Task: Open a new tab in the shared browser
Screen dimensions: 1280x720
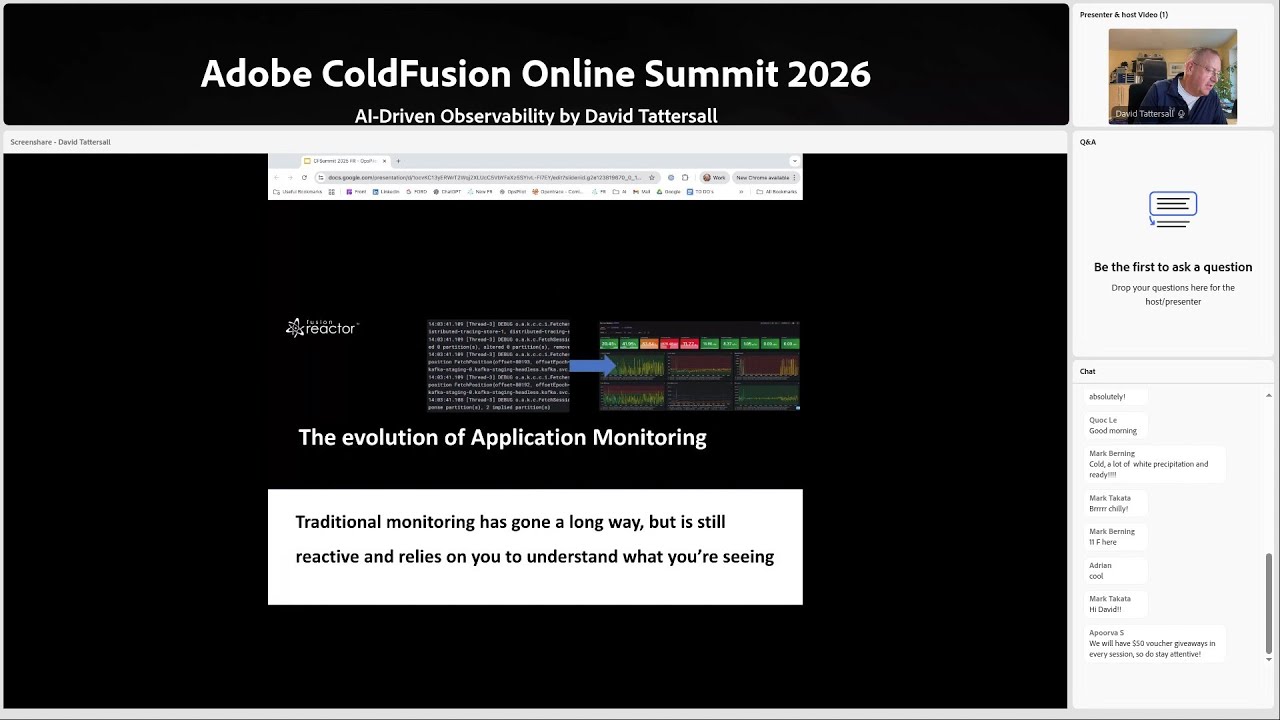Action: pos(398,161)
